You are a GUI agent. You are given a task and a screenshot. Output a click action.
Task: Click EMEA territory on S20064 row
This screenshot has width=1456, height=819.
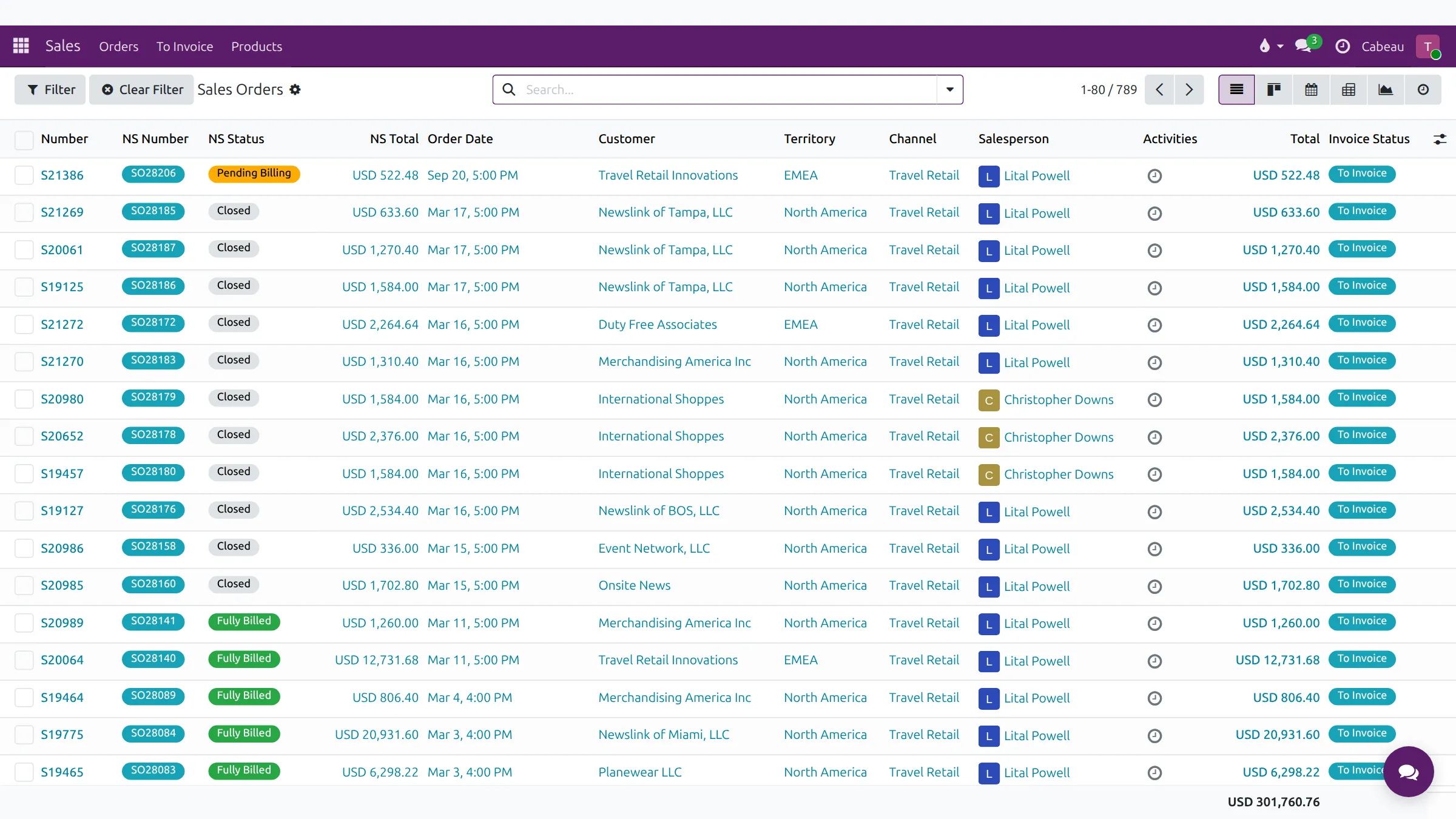tap(801, 661)
